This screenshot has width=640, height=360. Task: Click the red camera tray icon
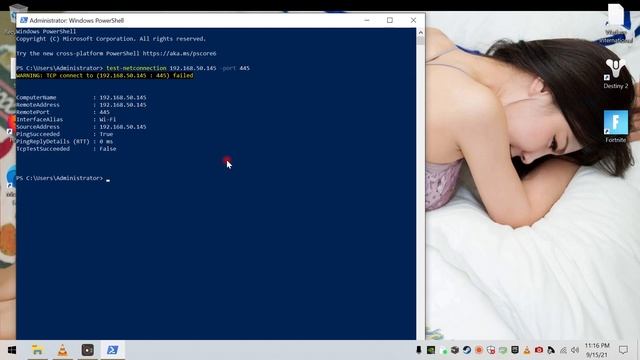[539, 350]
